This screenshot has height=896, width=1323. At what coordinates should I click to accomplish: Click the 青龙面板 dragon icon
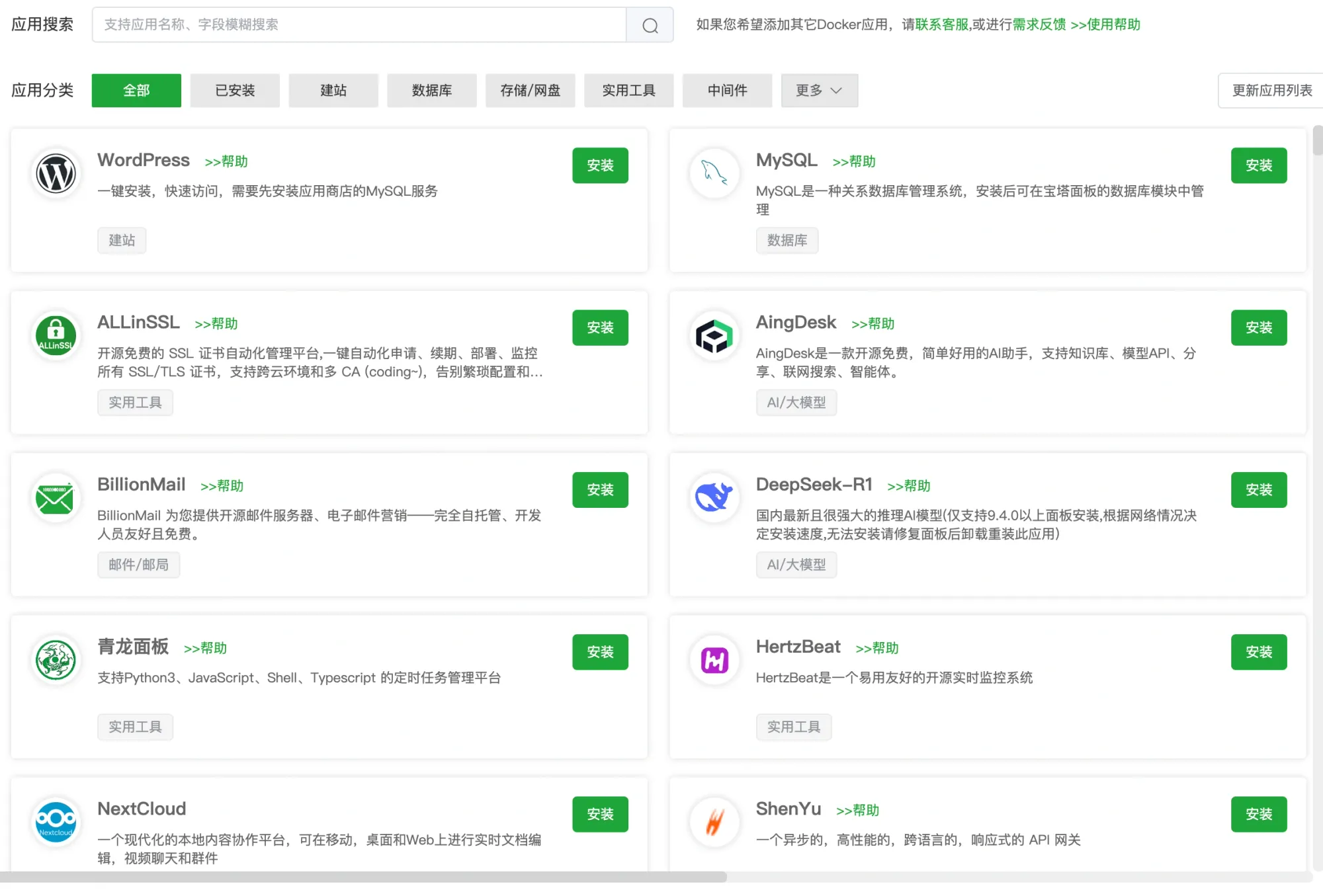click(x=56, y=660)
